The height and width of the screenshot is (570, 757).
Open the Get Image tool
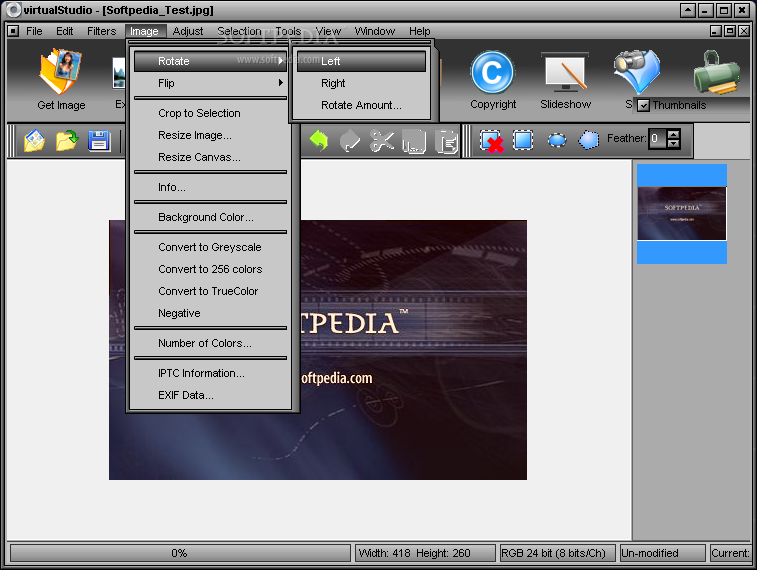pyautogui.click(x=61, y=79)
